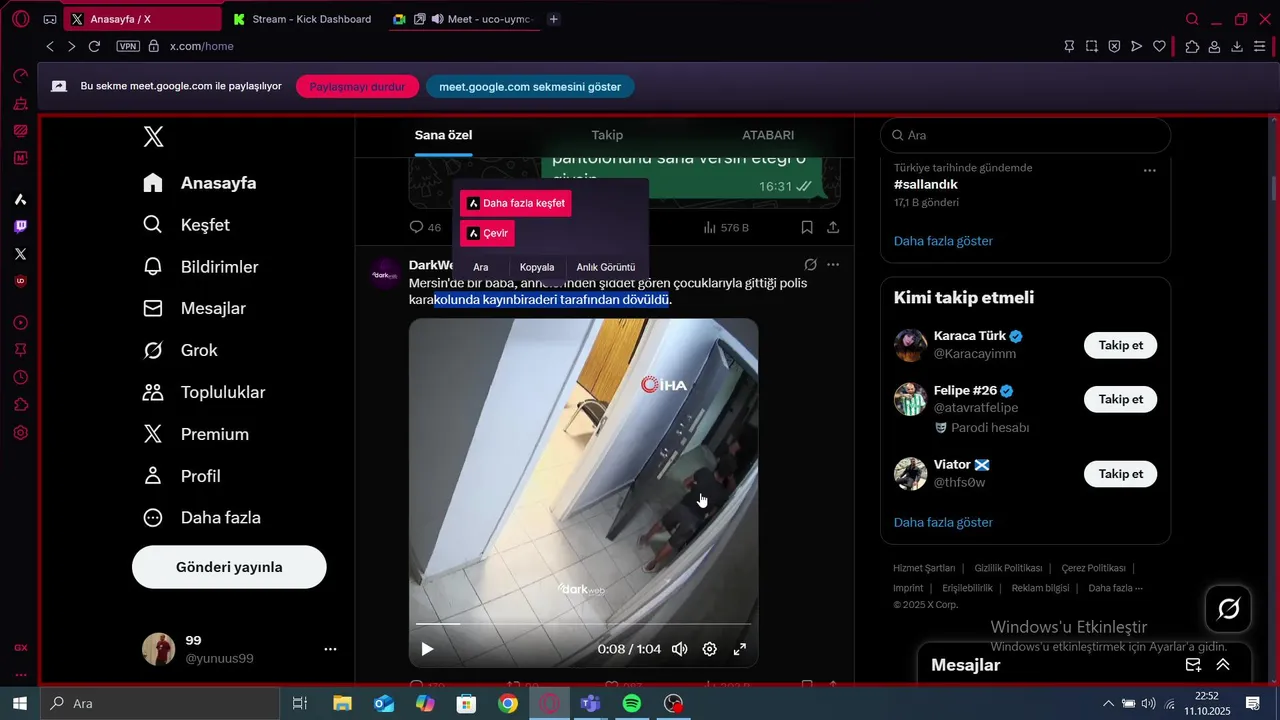Screen dimensions: 1280x720
Task: Click Daha fazla göster under trends
Action: coord(943,241)
